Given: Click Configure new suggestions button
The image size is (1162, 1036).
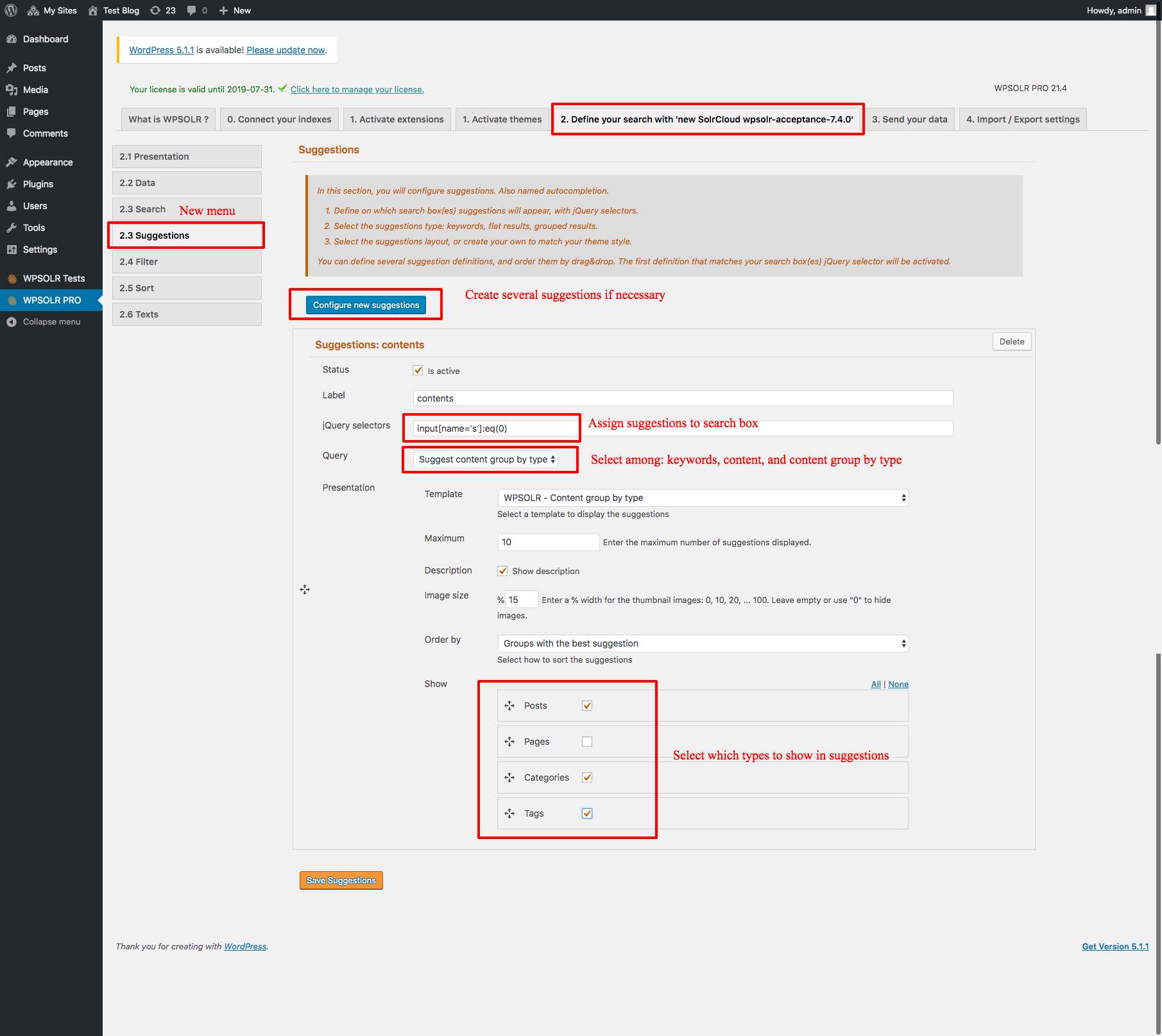Looking at the screenshot, I should (x=366, y=305).
